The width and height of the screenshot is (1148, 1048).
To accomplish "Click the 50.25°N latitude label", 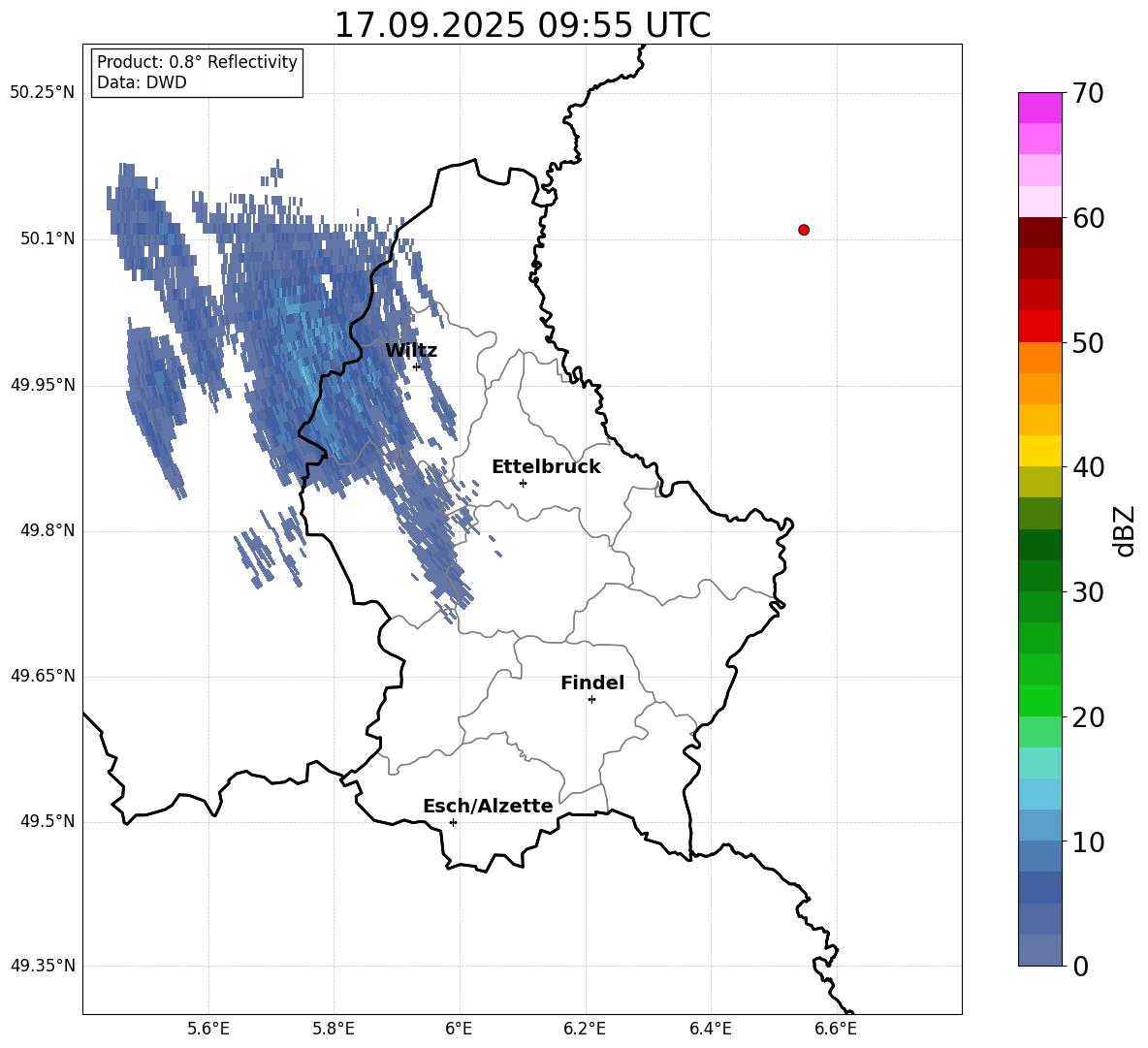I will click(x=43, y=93).
